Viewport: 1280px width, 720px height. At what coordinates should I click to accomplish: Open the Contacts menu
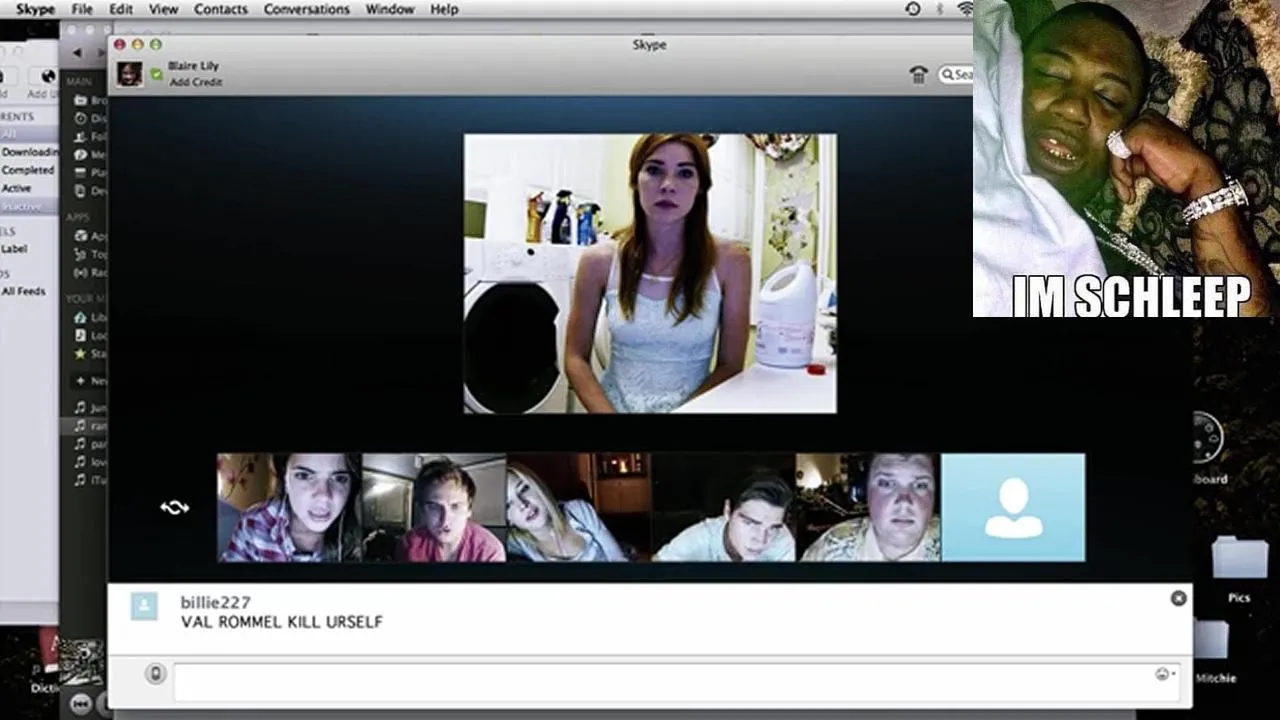(220, 9)
